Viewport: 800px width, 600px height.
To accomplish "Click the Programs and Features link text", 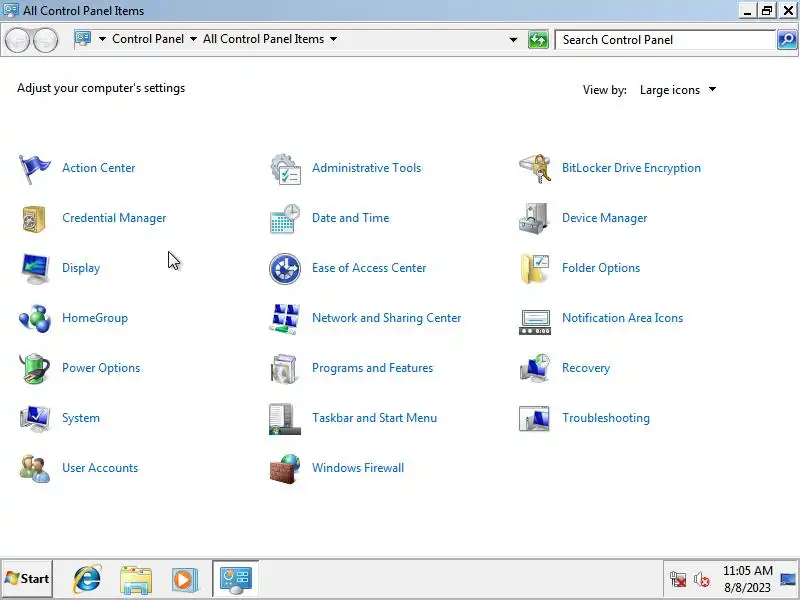I will tap(372, 368).
